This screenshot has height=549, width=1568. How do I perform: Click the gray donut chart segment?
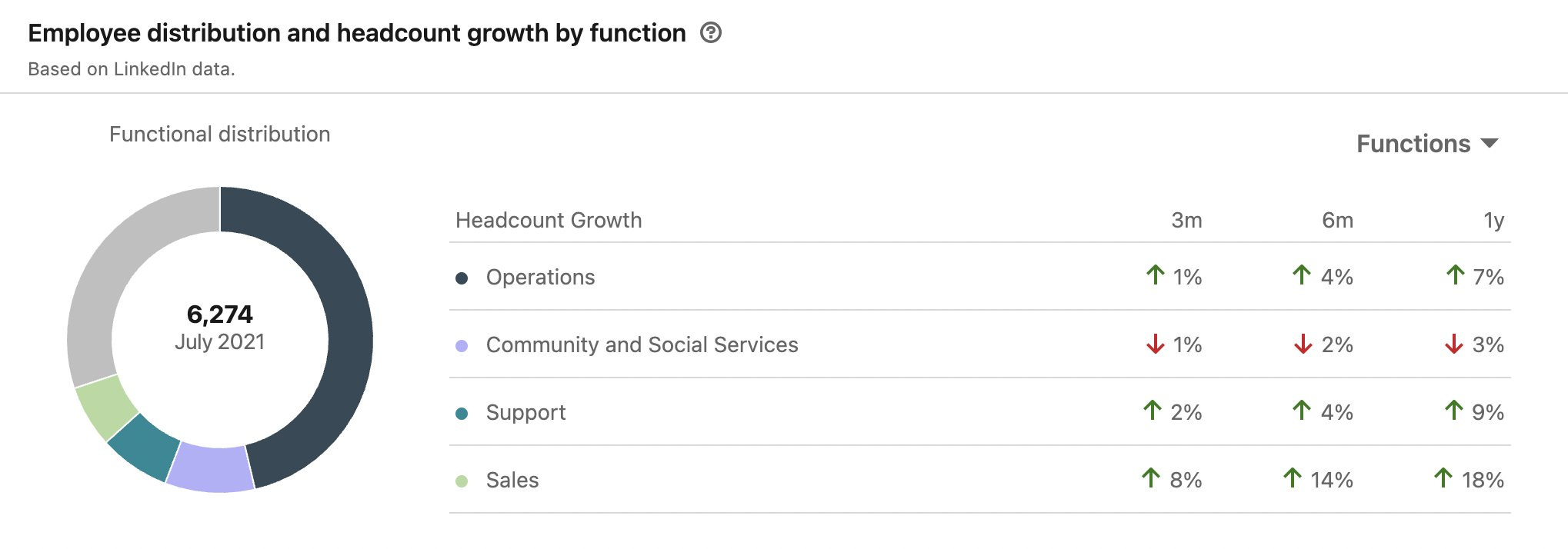(108, 277)
